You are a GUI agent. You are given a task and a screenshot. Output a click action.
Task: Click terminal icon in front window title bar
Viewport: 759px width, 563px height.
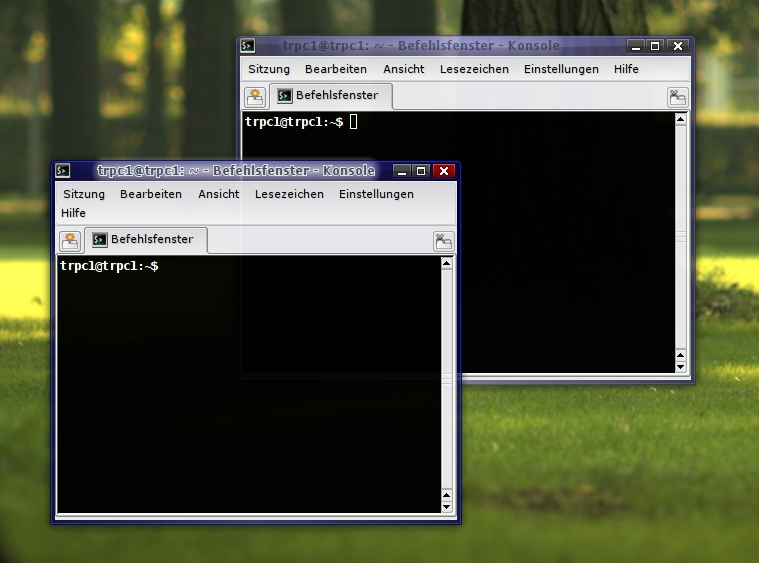(x=62, y=170)
